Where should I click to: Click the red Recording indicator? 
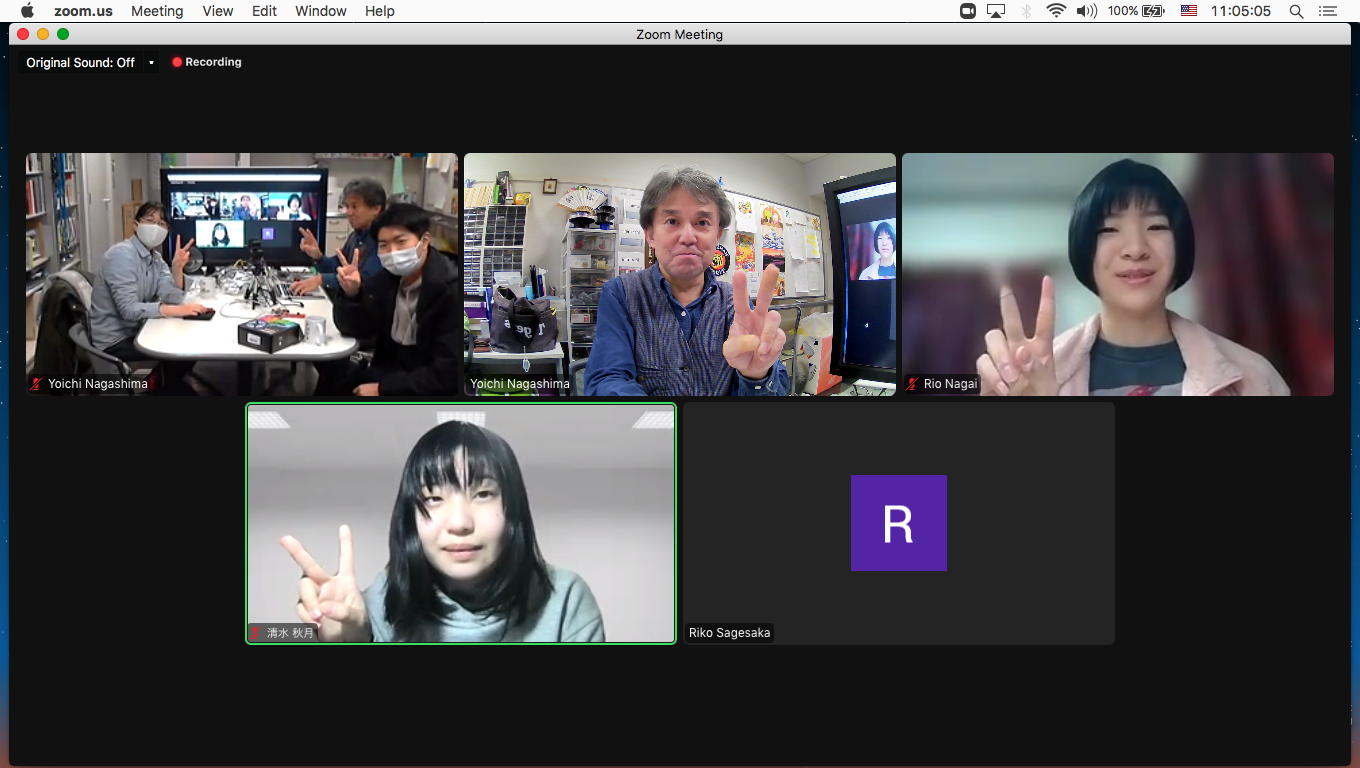pos(207,62)
